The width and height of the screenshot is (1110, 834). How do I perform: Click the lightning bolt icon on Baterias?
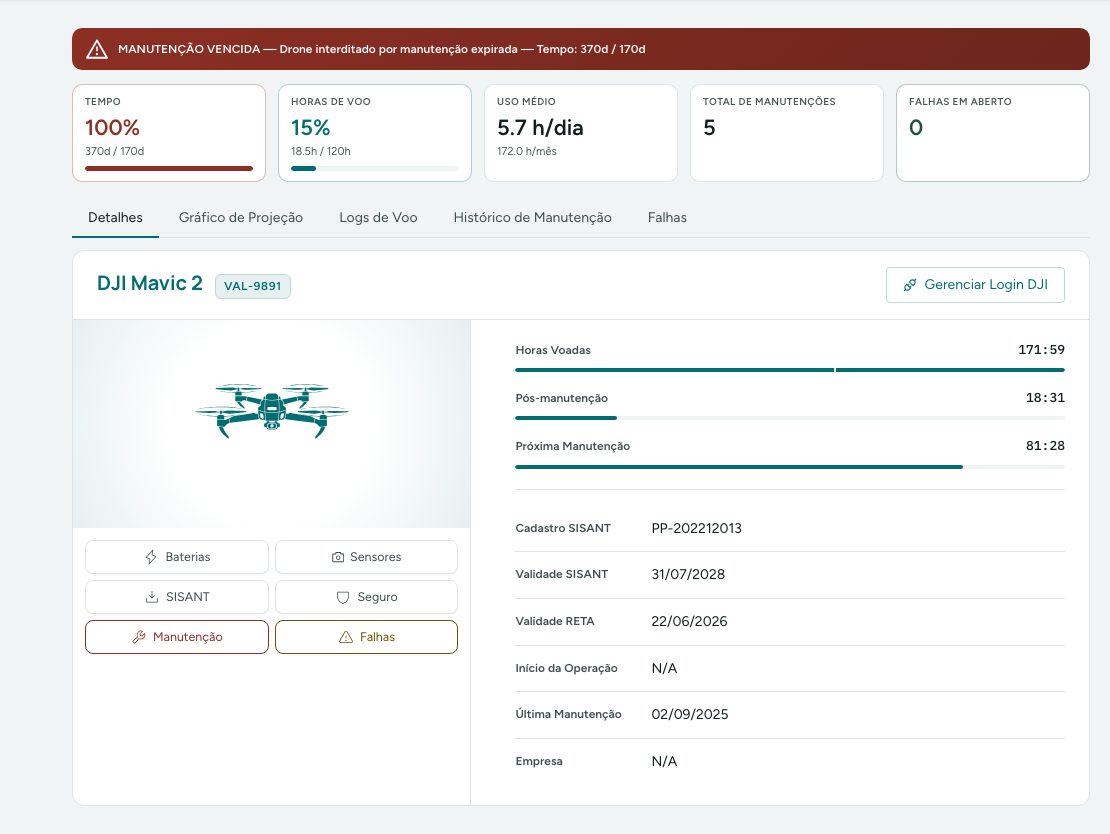tap(151, 557)
